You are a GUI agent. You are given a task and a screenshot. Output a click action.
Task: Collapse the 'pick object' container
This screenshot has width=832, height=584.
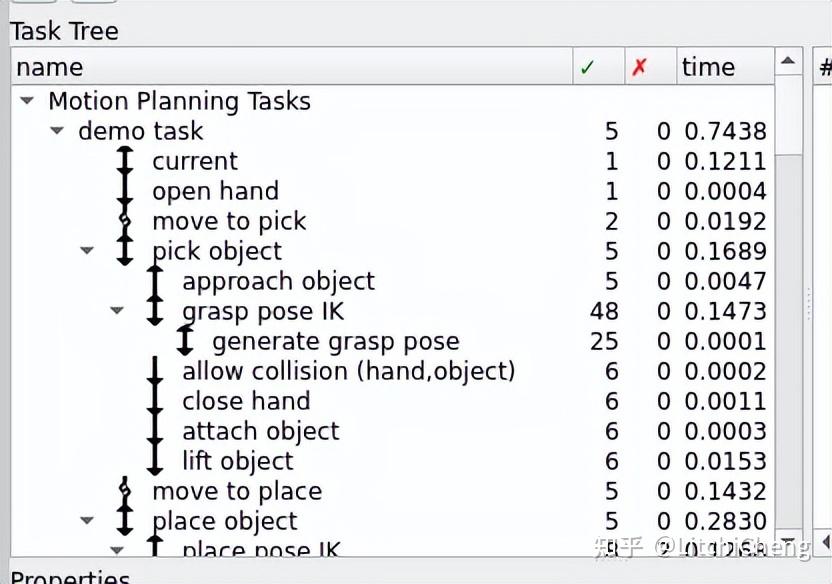(88, 251)
